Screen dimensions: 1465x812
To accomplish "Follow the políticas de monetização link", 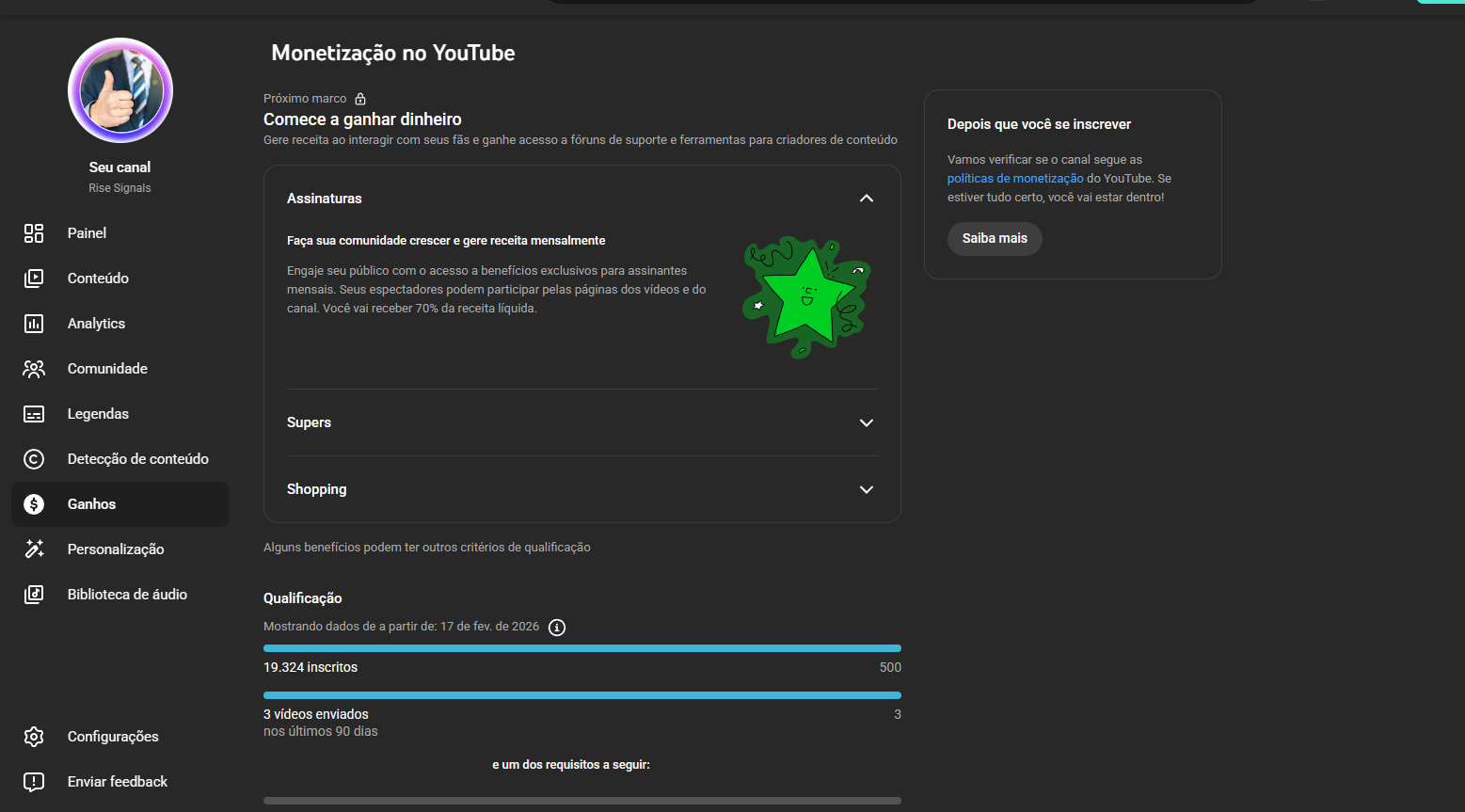I will [x=1015, y=179].
